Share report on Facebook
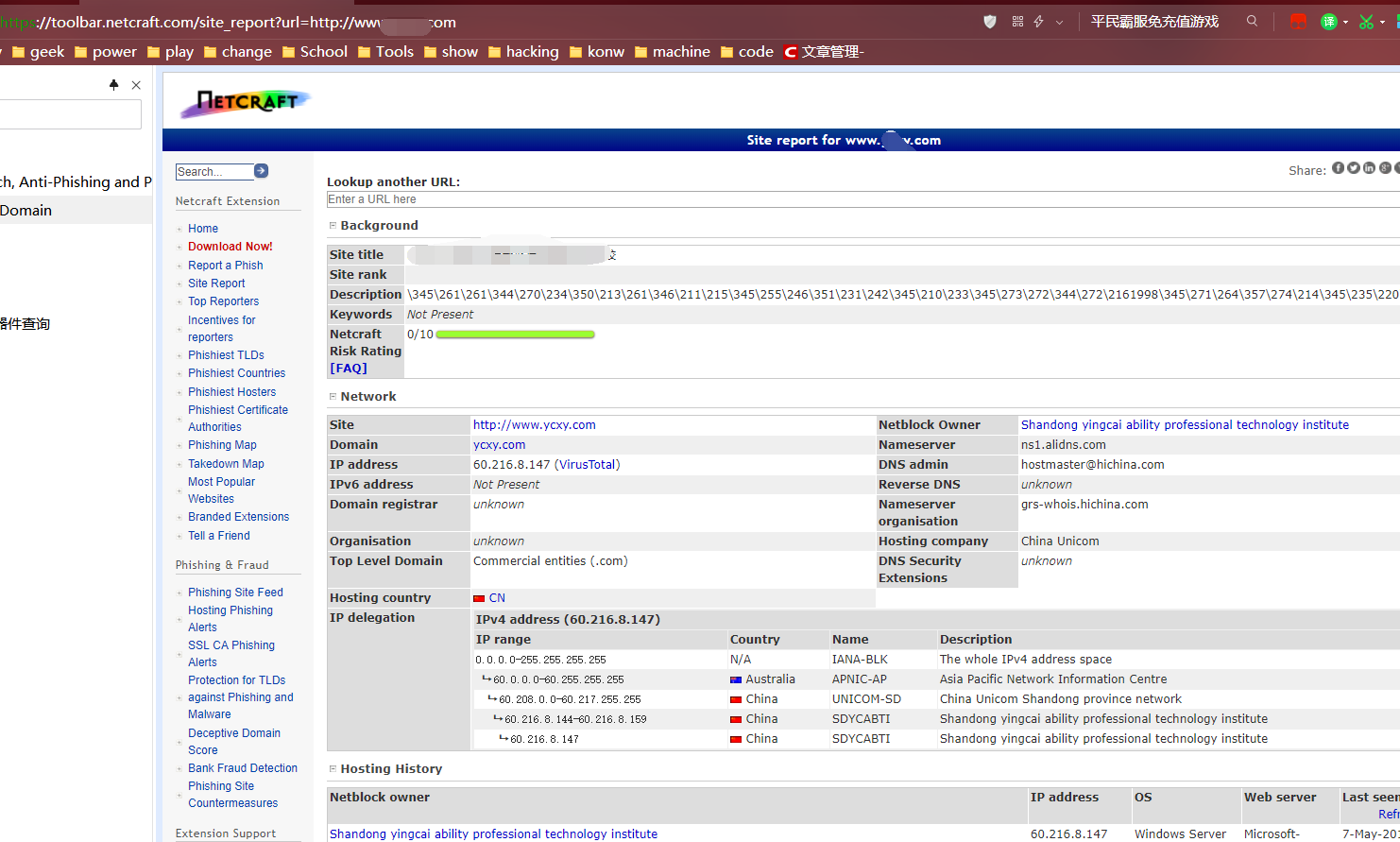 click(1338, 168)
